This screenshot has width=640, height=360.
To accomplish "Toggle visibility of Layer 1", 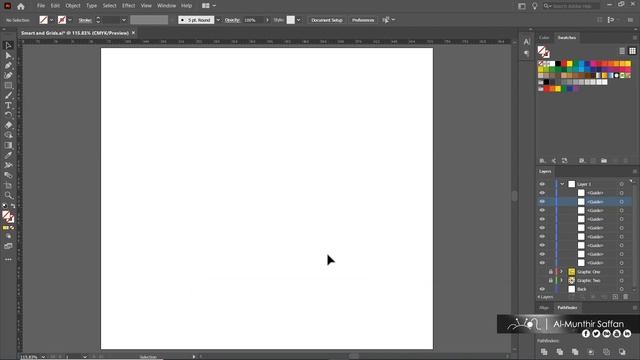I will (542, 184).
